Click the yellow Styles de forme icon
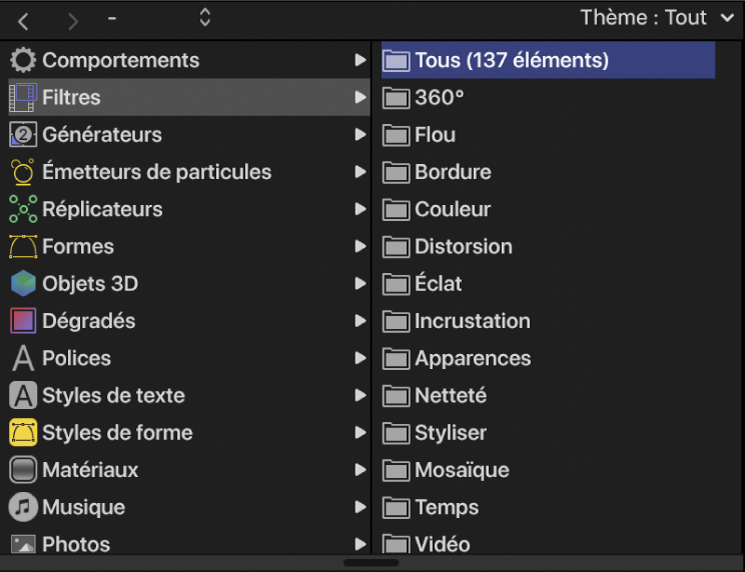This screenshot has height=572, width=745. coord(23,432)
